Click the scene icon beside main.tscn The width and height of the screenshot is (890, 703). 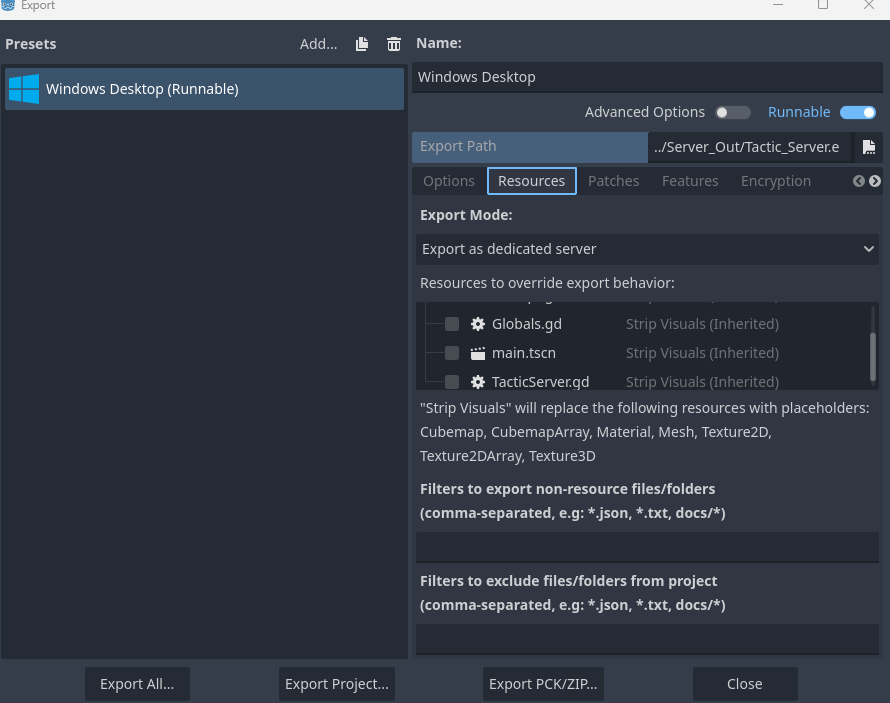tap(478, 353)
